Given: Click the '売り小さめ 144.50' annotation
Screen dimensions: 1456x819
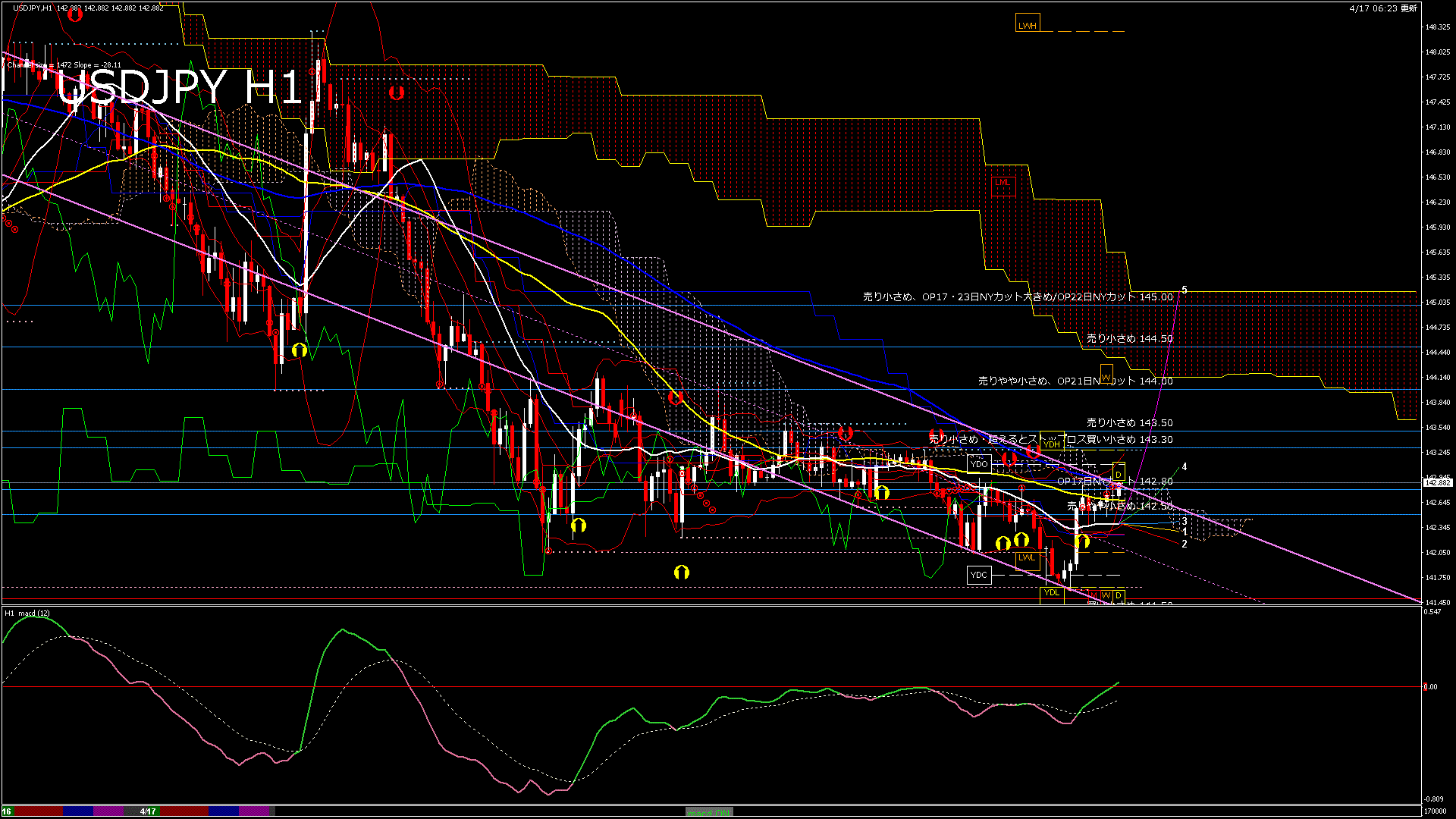Looking at the screenshot, I should 1130,338.
